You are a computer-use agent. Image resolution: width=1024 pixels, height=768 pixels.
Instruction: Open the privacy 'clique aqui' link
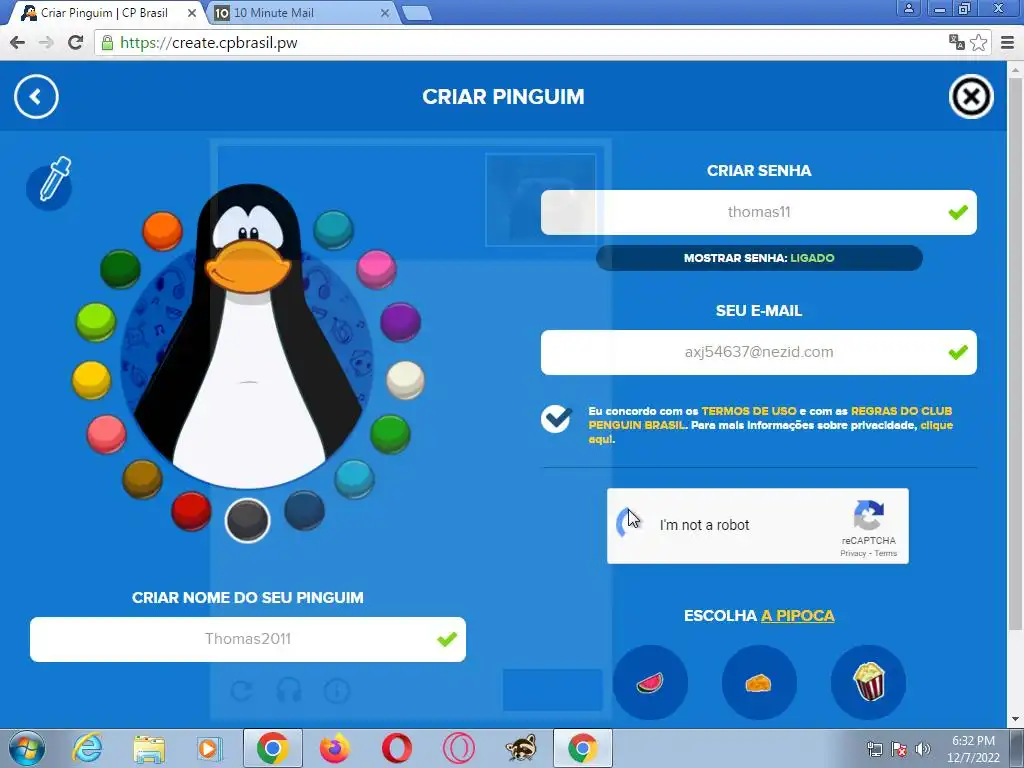[771, 432]
